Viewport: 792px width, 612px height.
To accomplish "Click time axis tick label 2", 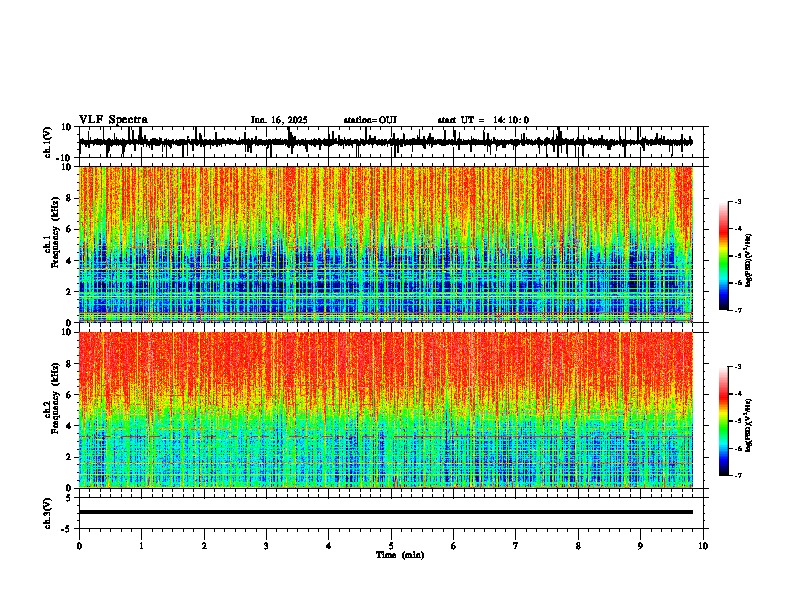I will point(204,546).
